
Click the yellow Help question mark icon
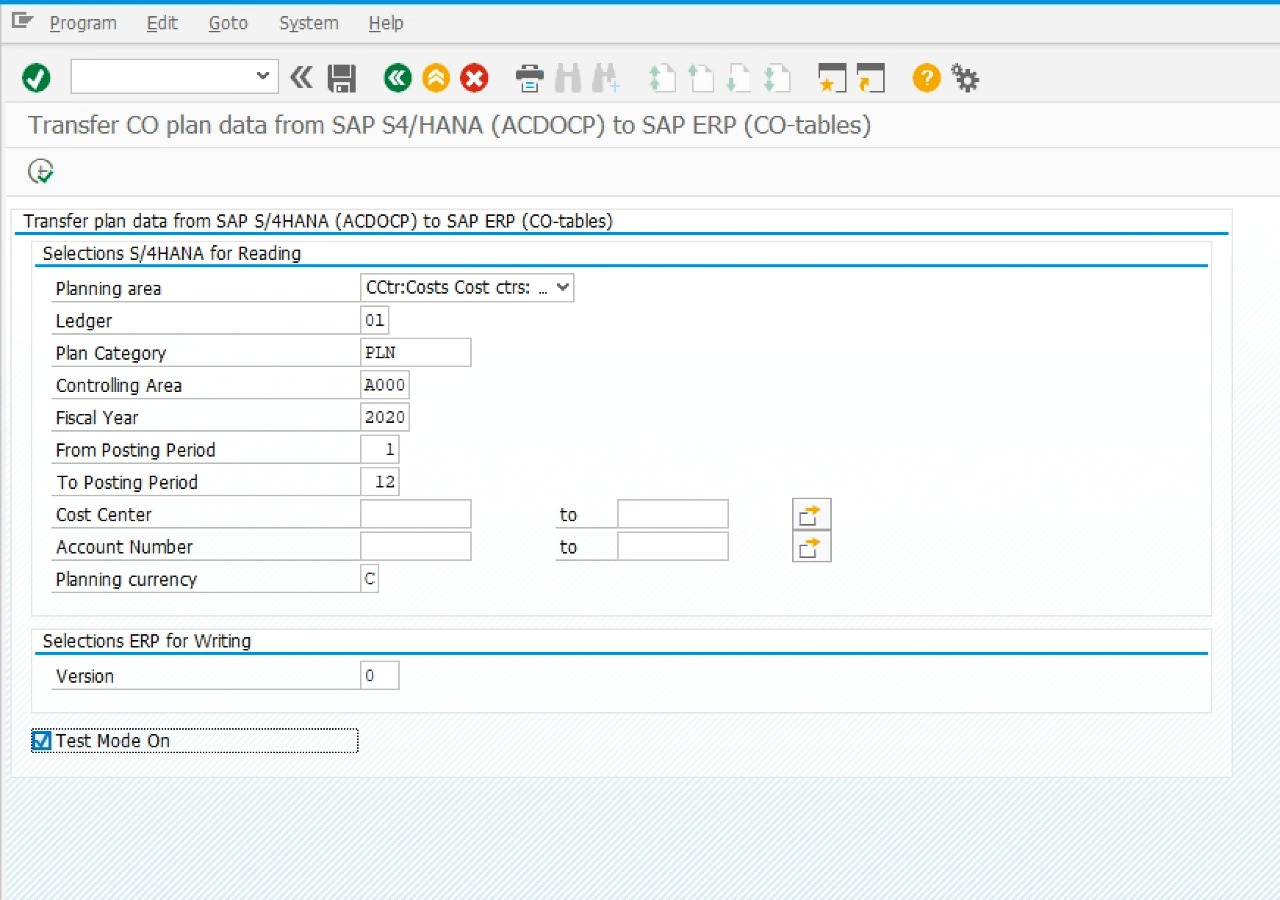coord(927,77)
